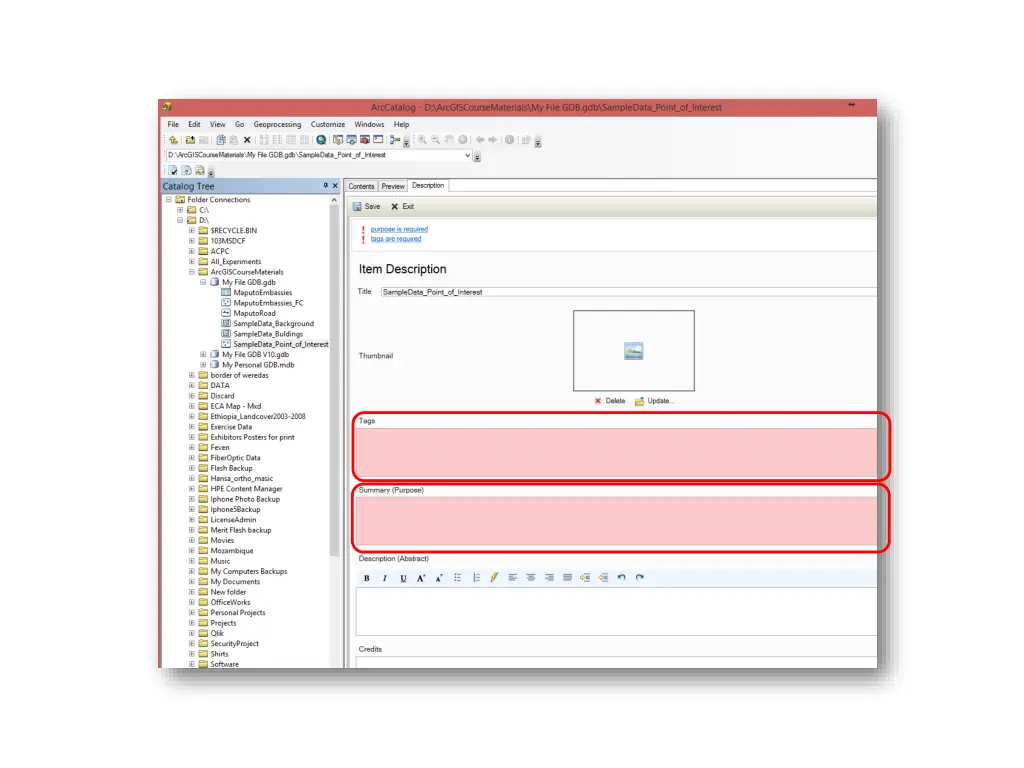
Task: Open the ArcToolbox red toolbox icon
Action: pos(365,140)
